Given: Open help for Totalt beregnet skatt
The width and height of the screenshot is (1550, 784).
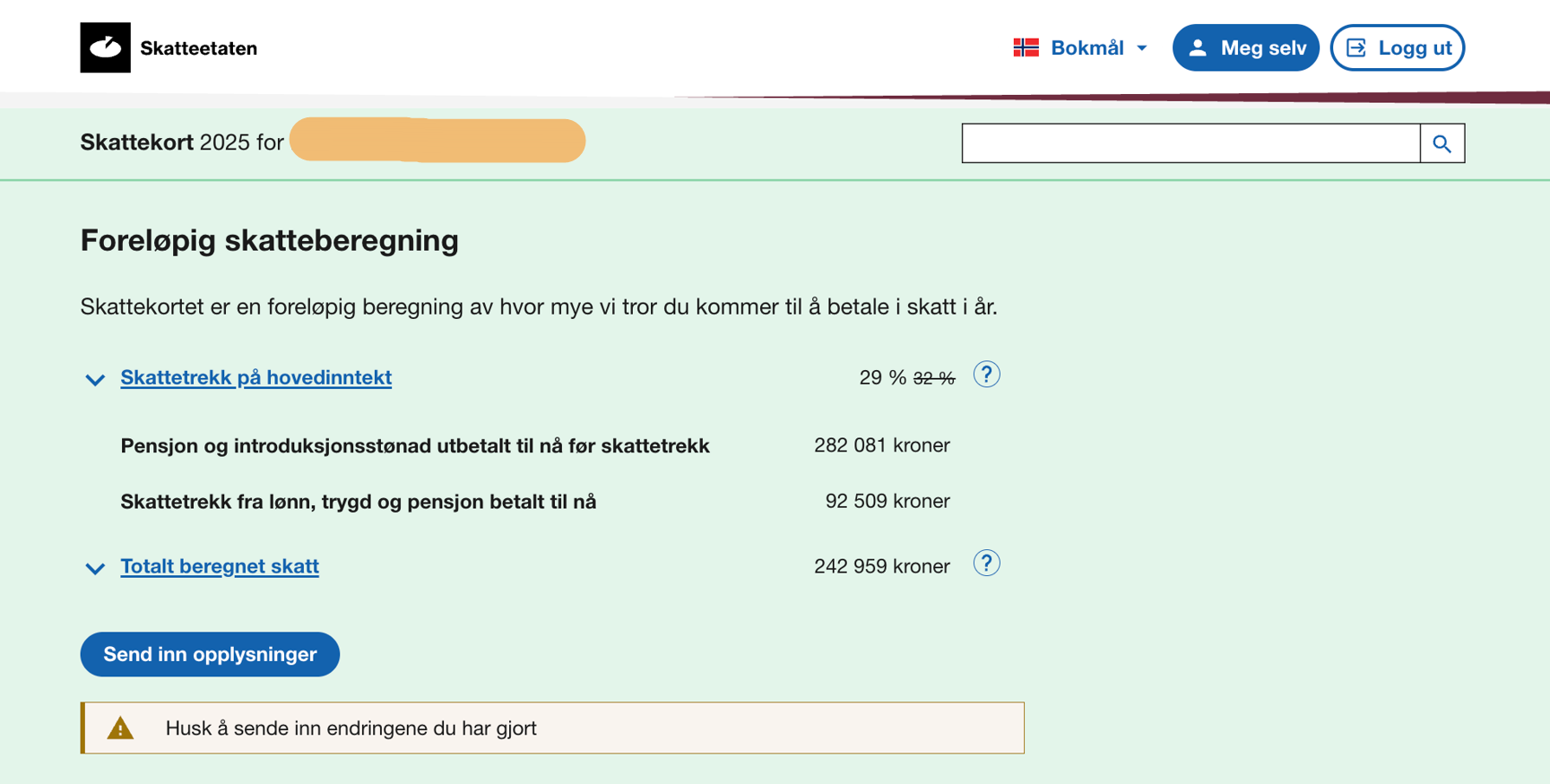Looking at the screenshot, I should pos(986,564).
